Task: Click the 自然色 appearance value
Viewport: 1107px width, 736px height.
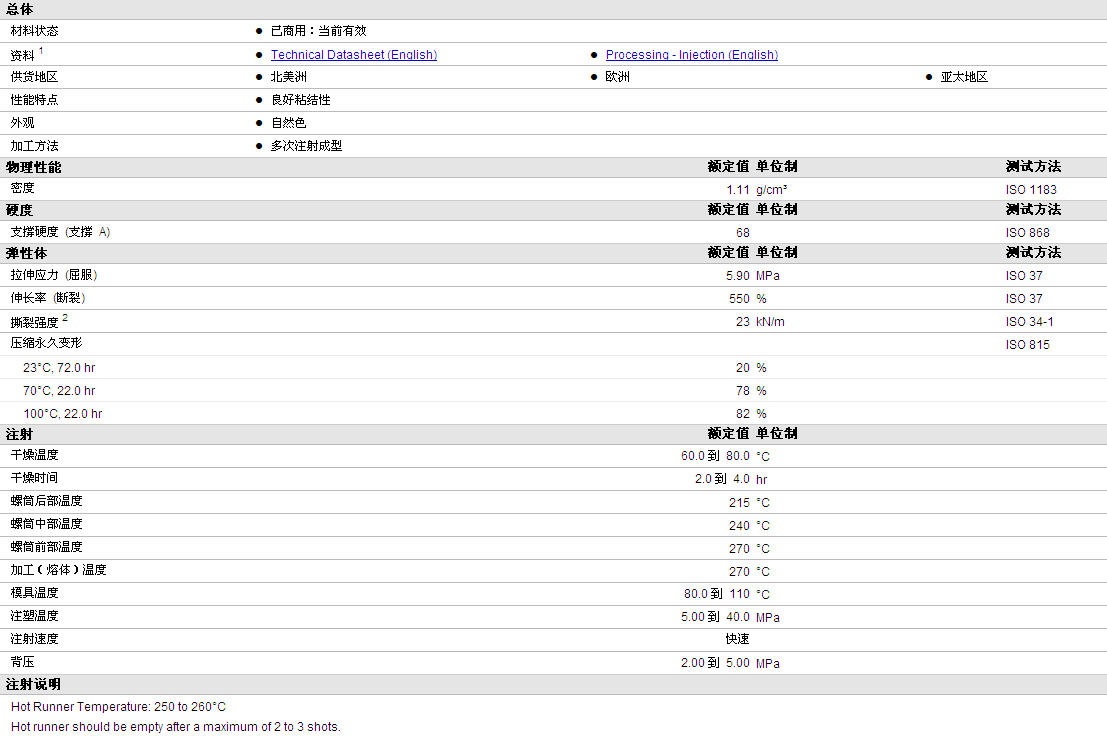Action: click(289, 123)
